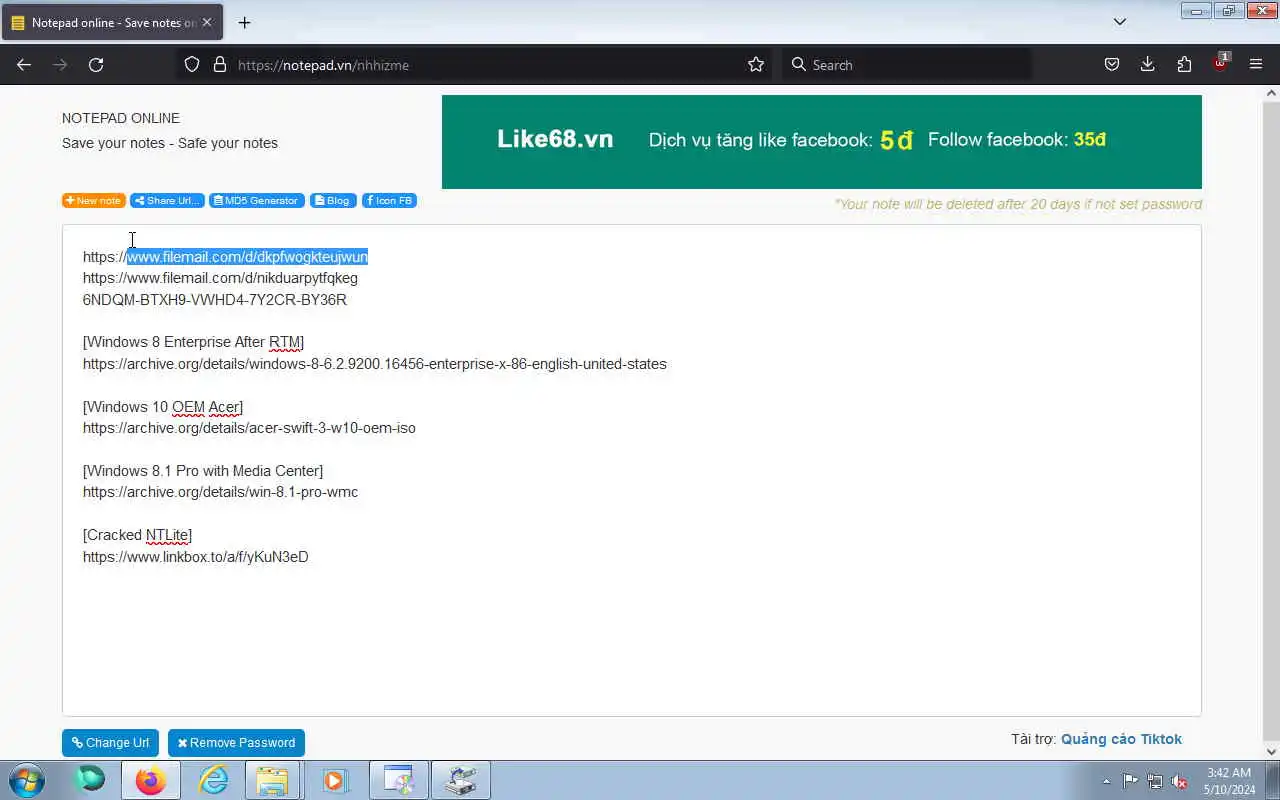
Task: Click the Firefox back arrow
Action: [24, 64]
